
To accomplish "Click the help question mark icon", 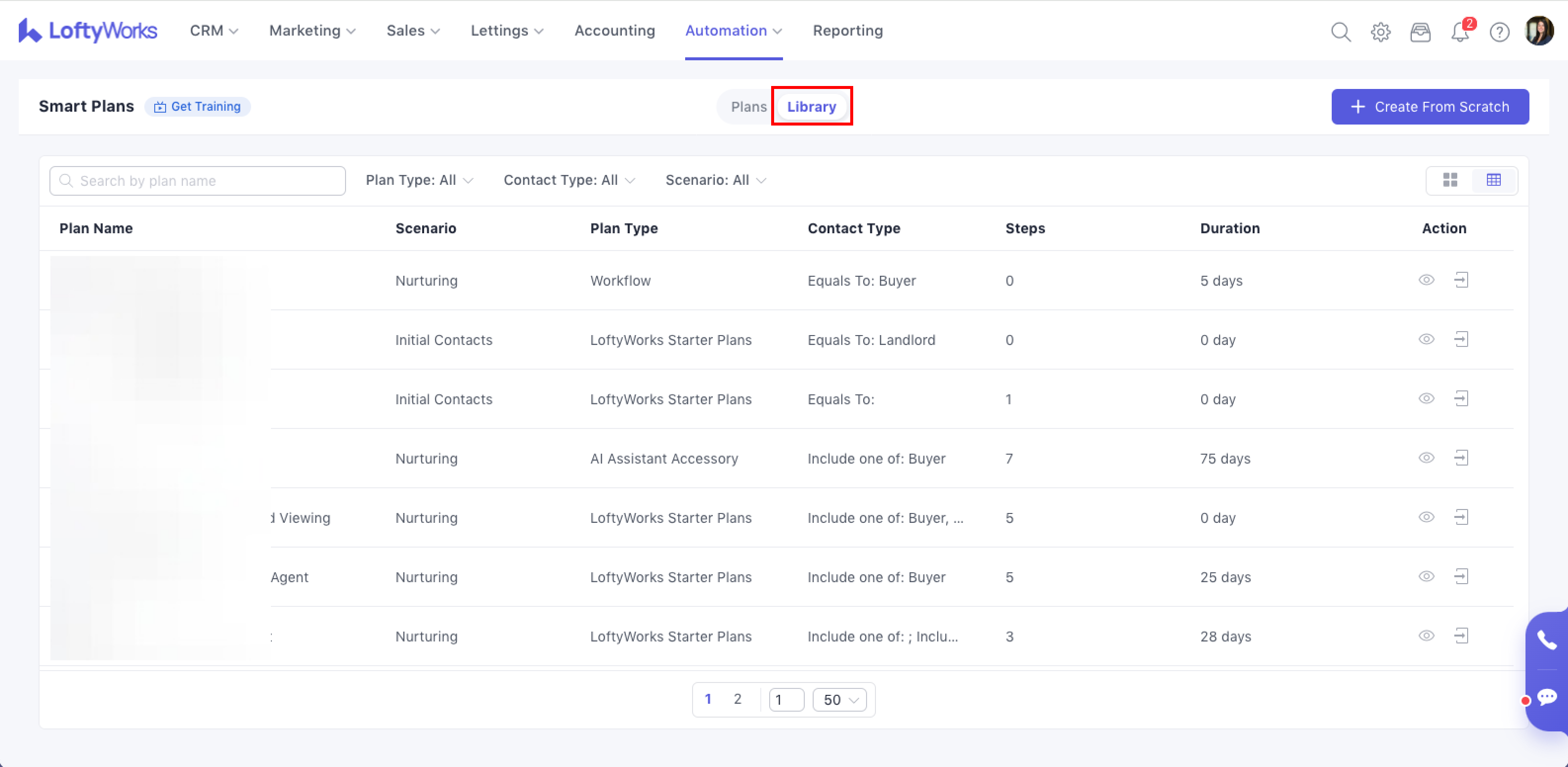I will pyautogui.click(x=1499, y=32).
